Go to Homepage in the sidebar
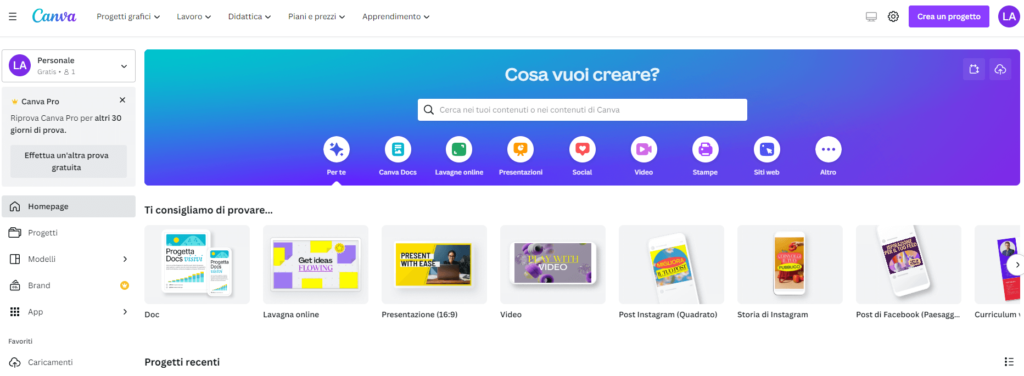Screen dimensions: 1024x376 coord(69,206)
